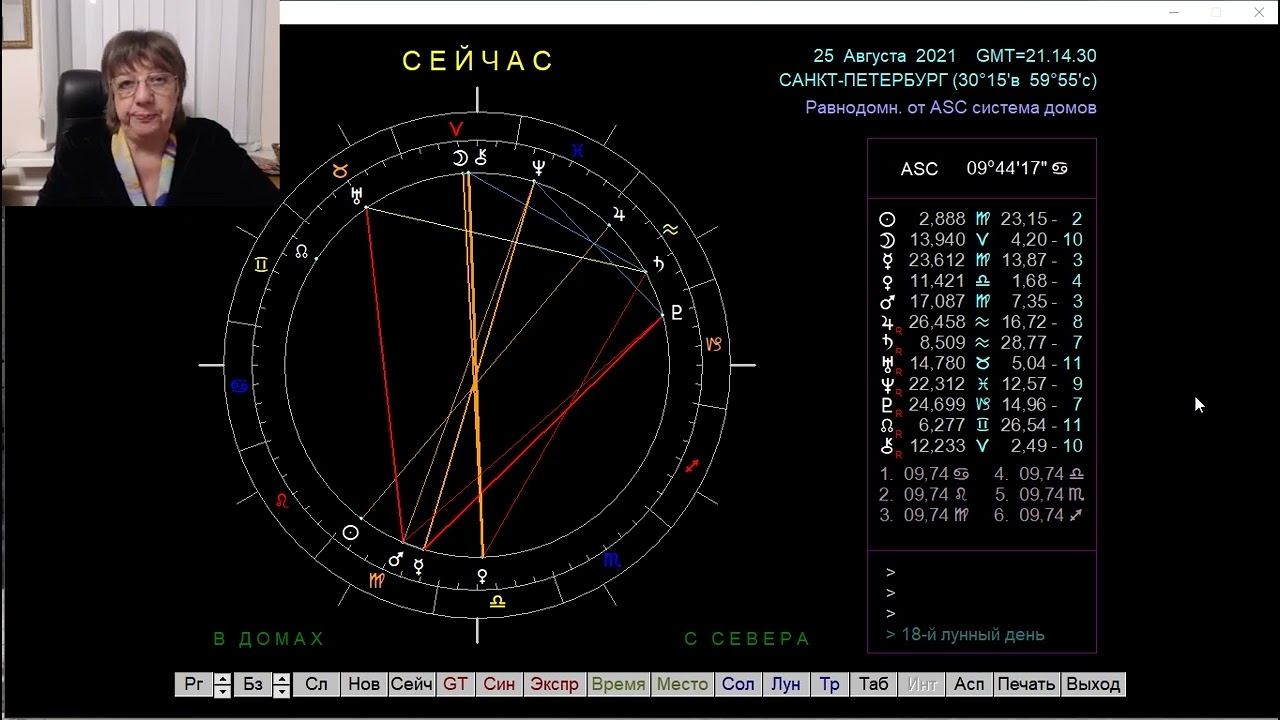
Task: Click the red GT button
Action: tap(456, 684)
